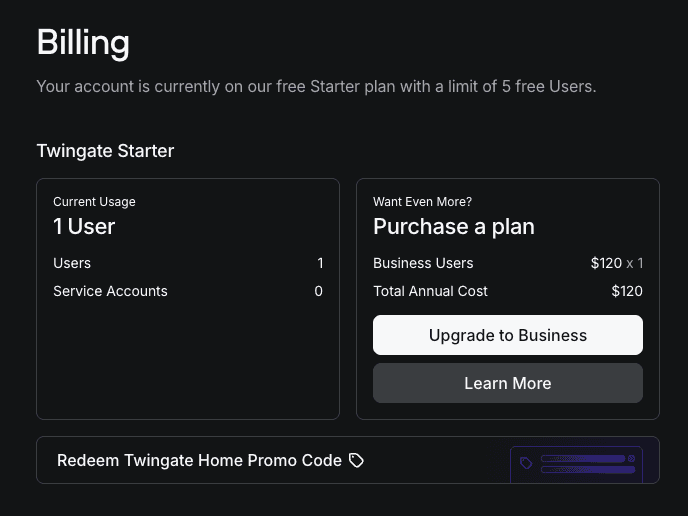Select the "Purchase a plan" heading
Screen dimensions: 688x516
454,227
